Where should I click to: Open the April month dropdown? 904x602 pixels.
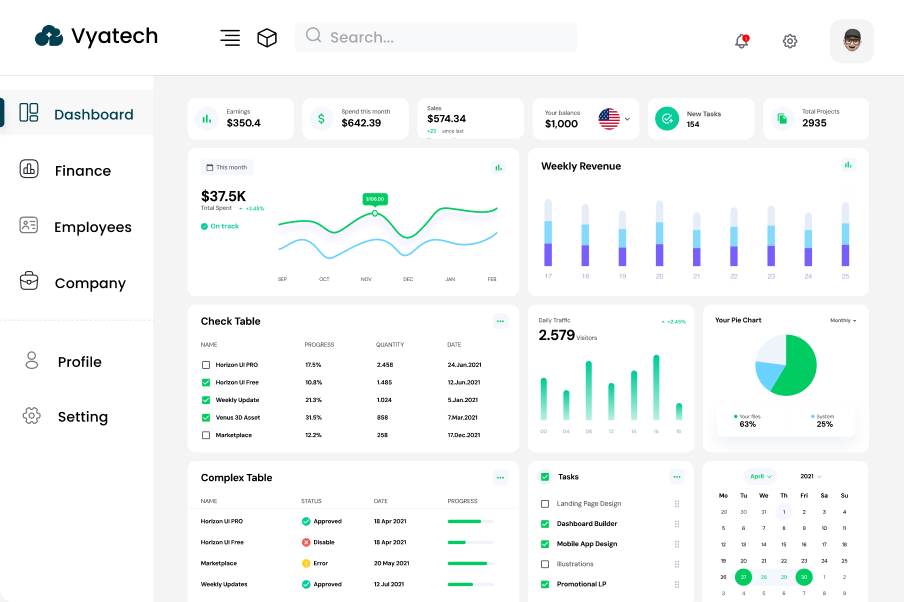point(760,476)
